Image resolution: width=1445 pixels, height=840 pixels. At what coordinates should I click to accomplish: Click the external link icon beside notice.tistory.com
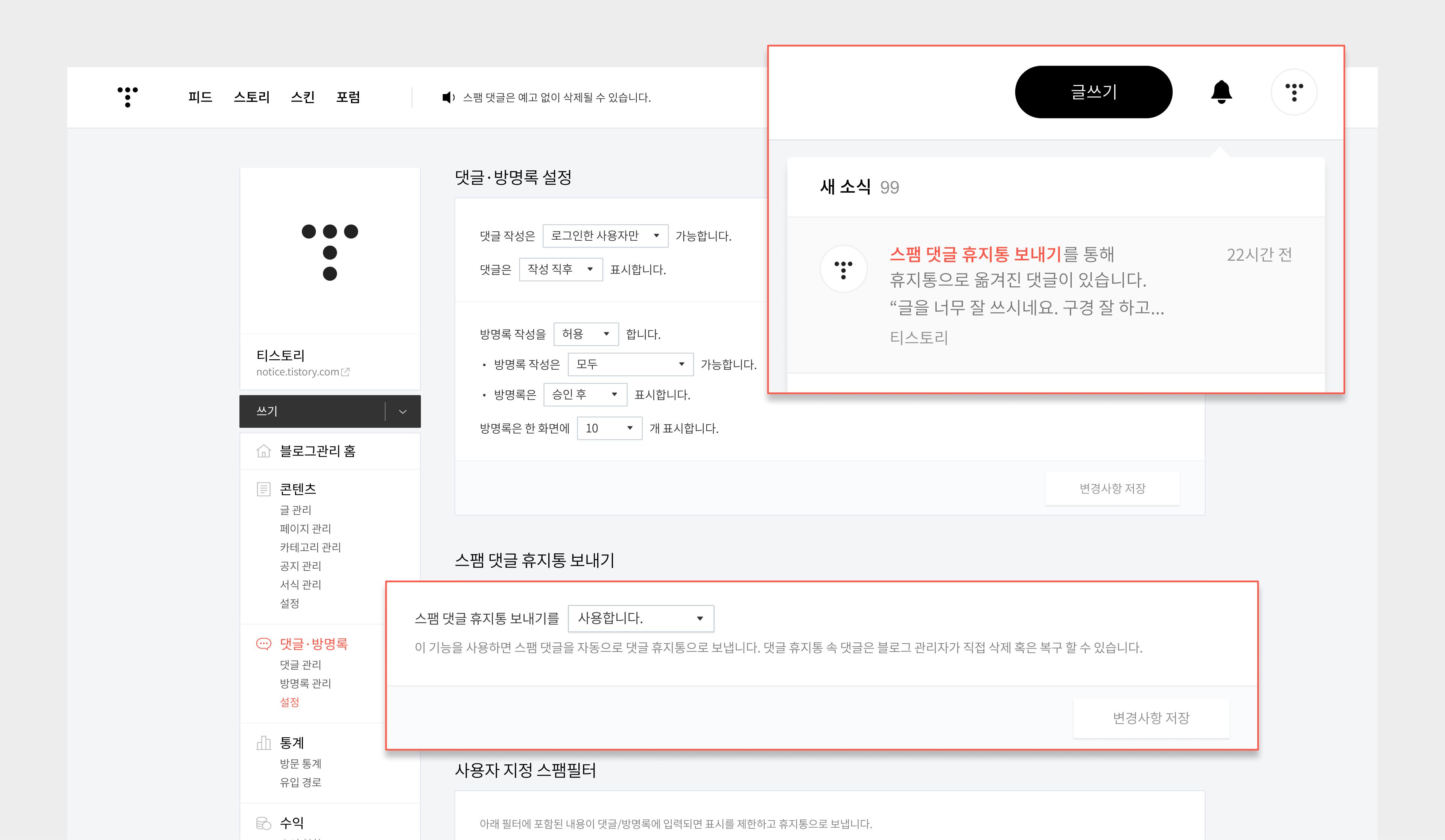click(x=345, y=372)
